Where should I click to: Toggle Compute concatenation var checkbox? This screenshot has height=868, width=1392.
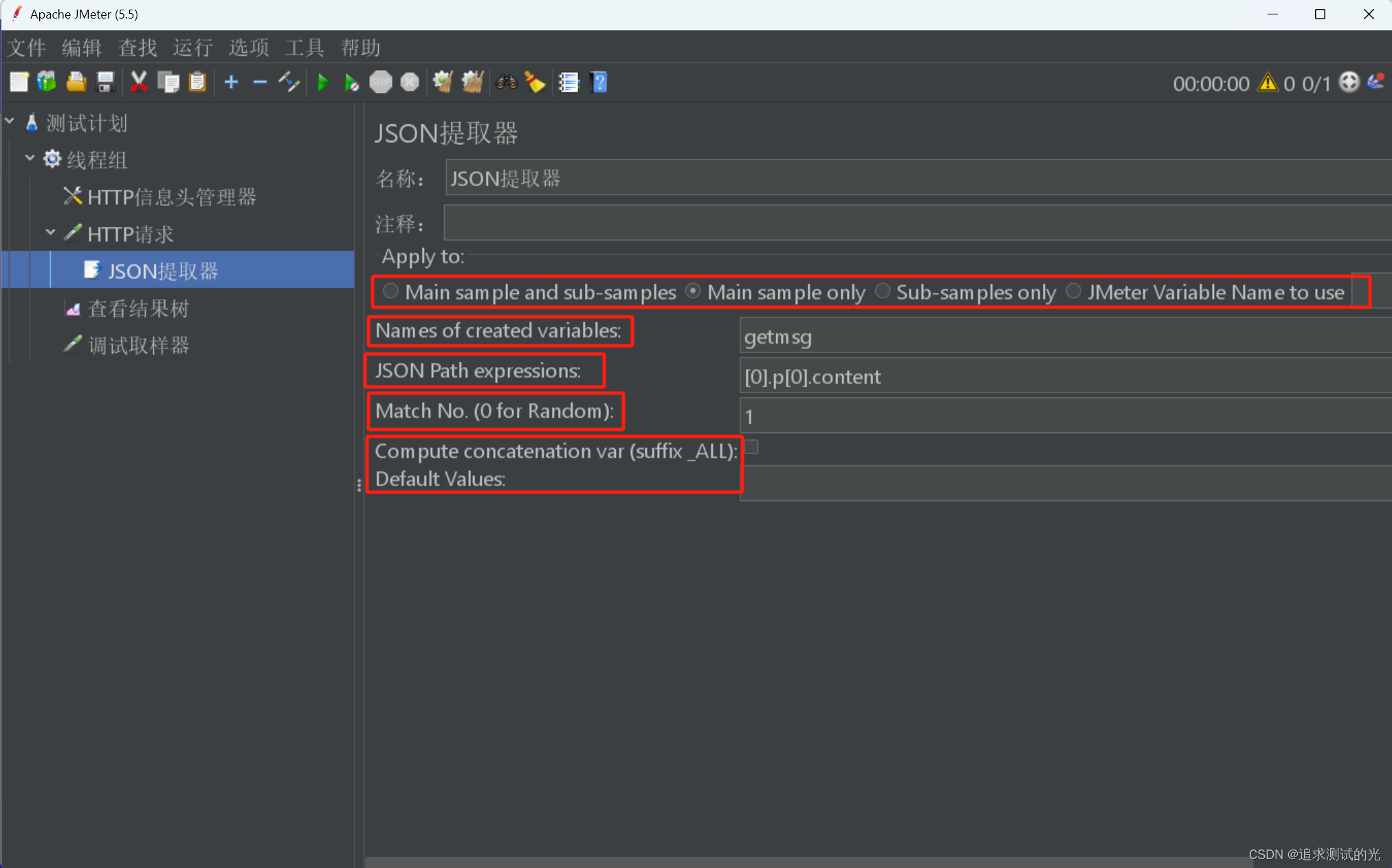point(752,447)
